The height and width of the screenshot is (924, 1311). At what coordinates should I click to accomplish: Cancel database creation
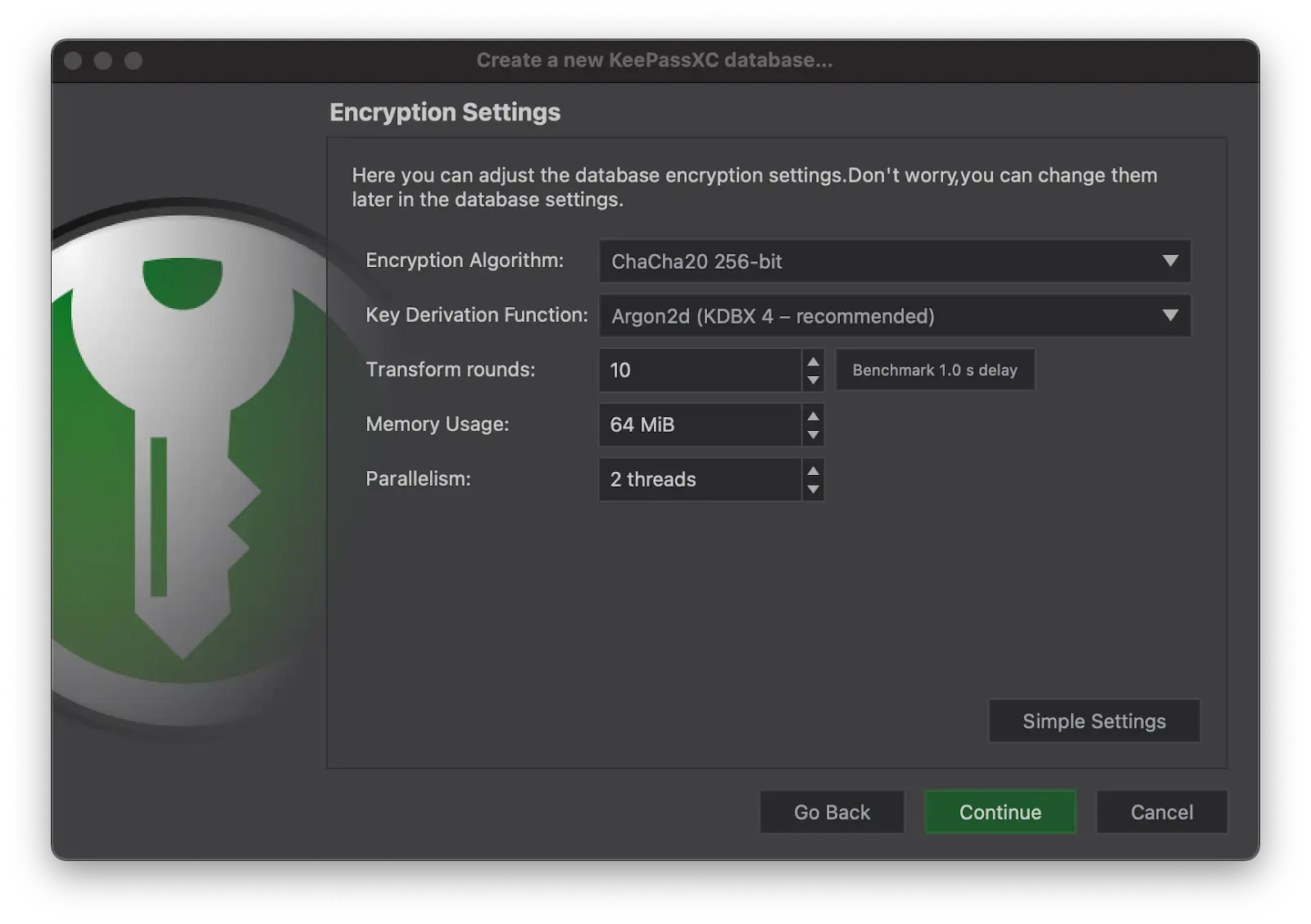click(x=1161, y=812)
